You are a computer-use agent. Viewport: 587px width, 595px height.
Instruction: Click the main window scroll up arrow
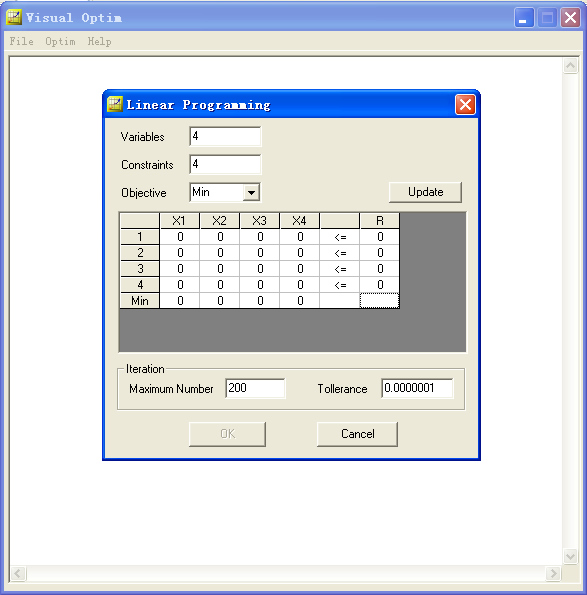pos(570,66)
